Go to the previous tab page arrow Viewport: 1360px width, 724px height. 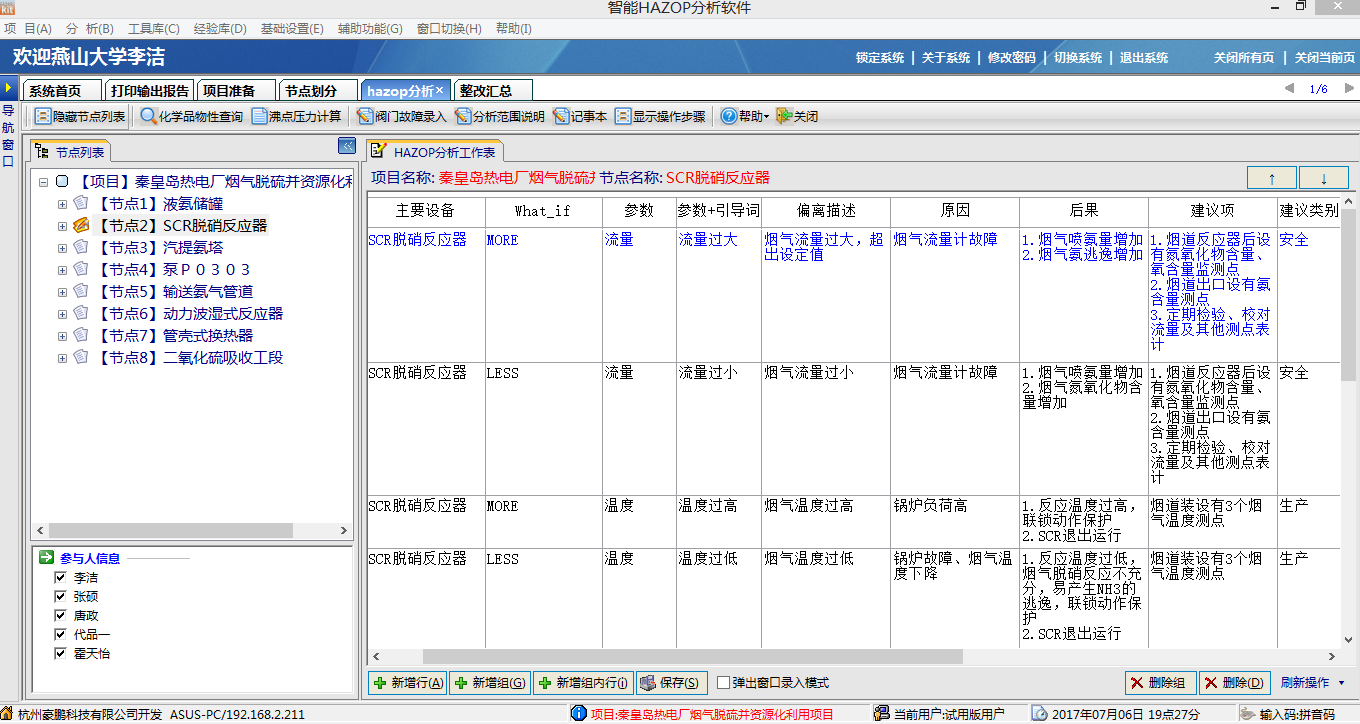(1289, 89)
